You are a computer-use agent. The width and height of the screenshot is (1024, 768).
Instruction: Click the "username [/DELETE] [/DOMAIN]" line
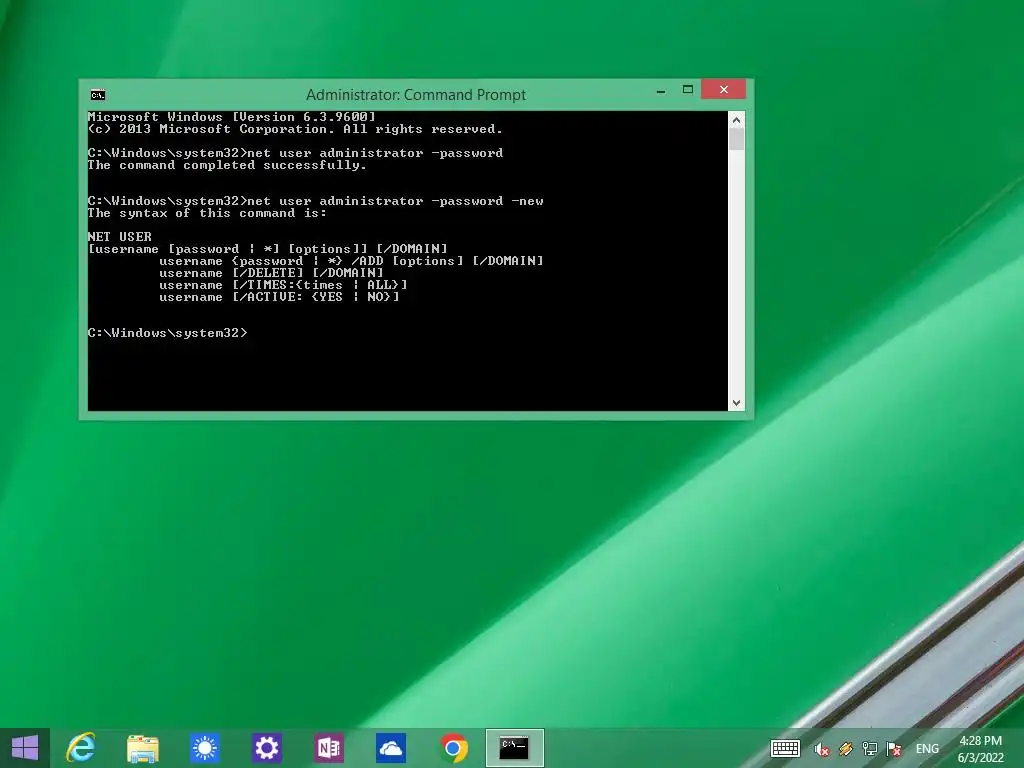pos(271,273)
